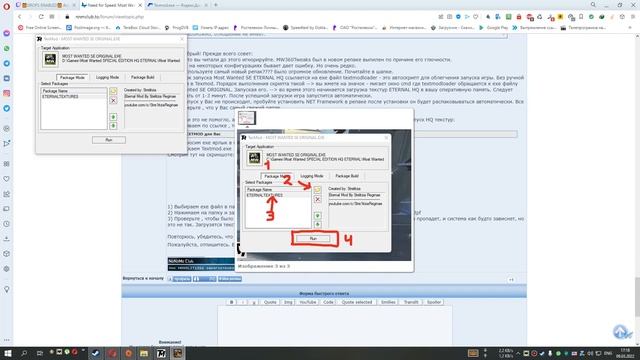Switch to the third browser tab
This screenshot has width=640, height=360.
point(177,5)
